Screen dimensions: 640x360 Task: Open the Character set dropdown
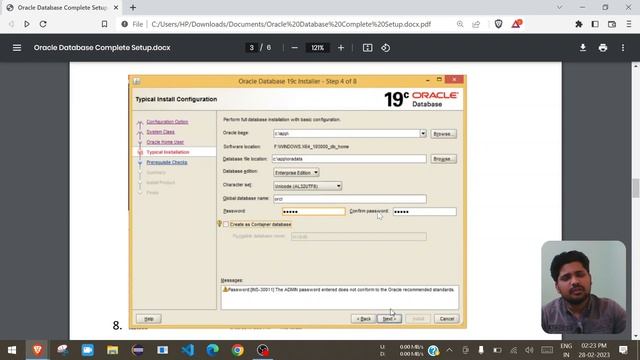click(x=307, y=186)
